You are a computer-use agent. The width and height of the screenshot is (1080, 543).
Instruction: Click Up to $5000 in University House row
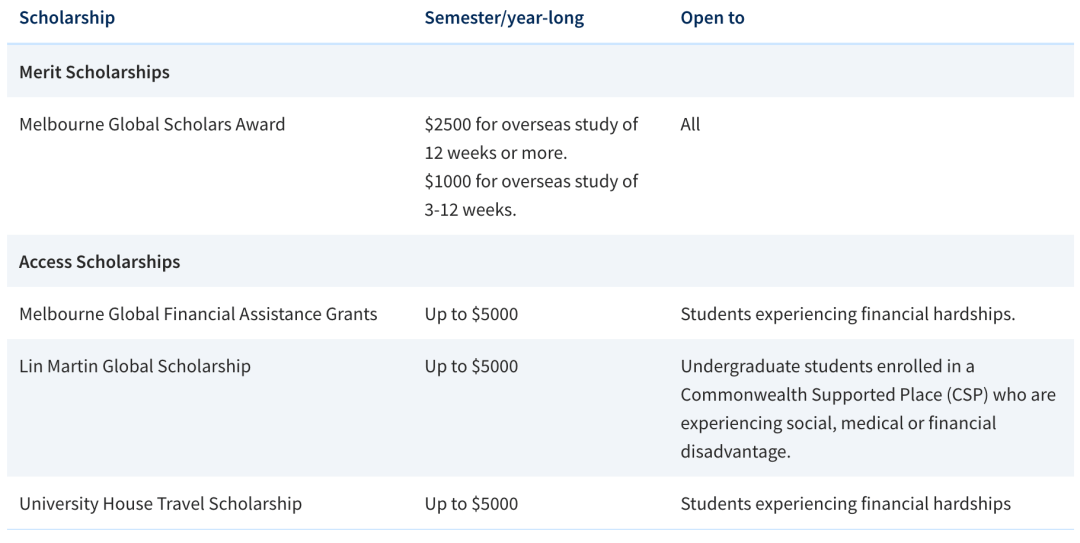pyautogui.click(x=471, y=504)
